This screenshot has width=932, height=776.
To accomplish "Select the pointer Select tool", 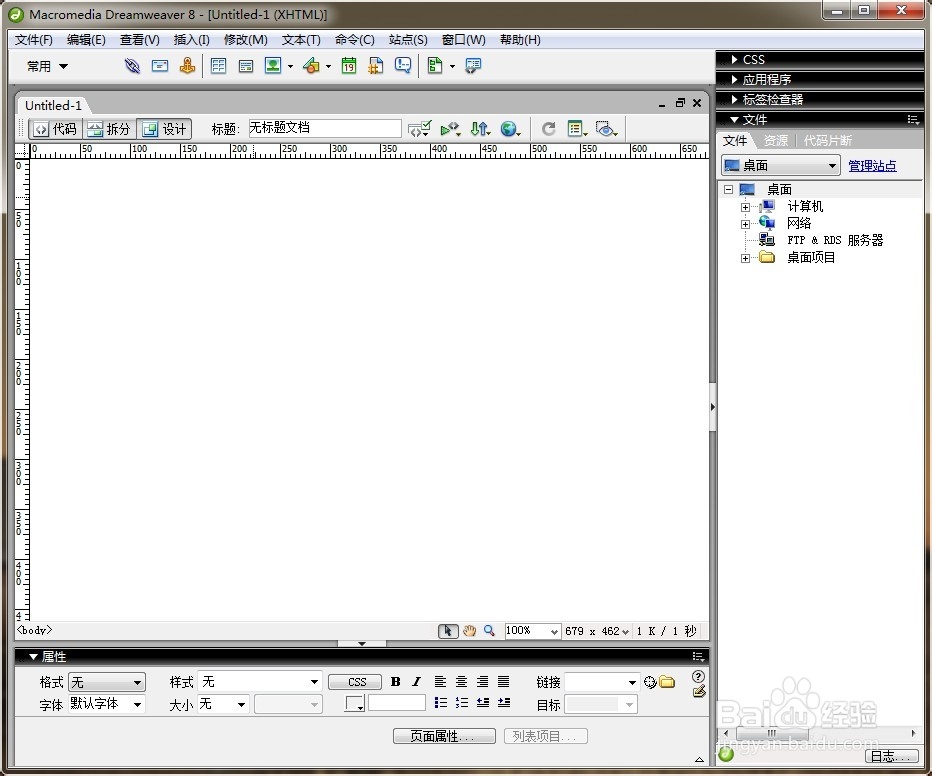I will tap(448, 631).
